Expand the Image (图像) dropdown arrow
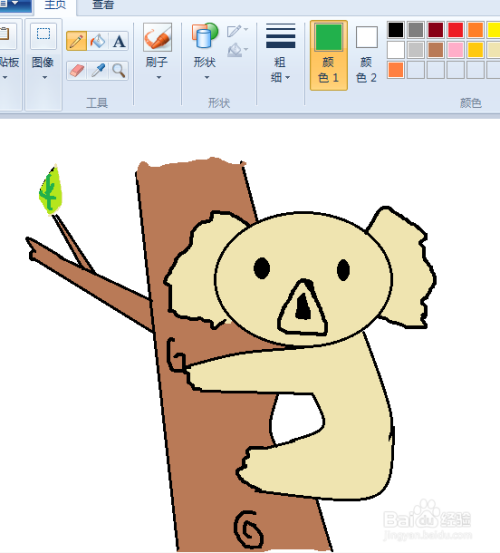Image resolution: width=500 pixels, height=553 pixels. pyautogui.click(x=44, y=77)
